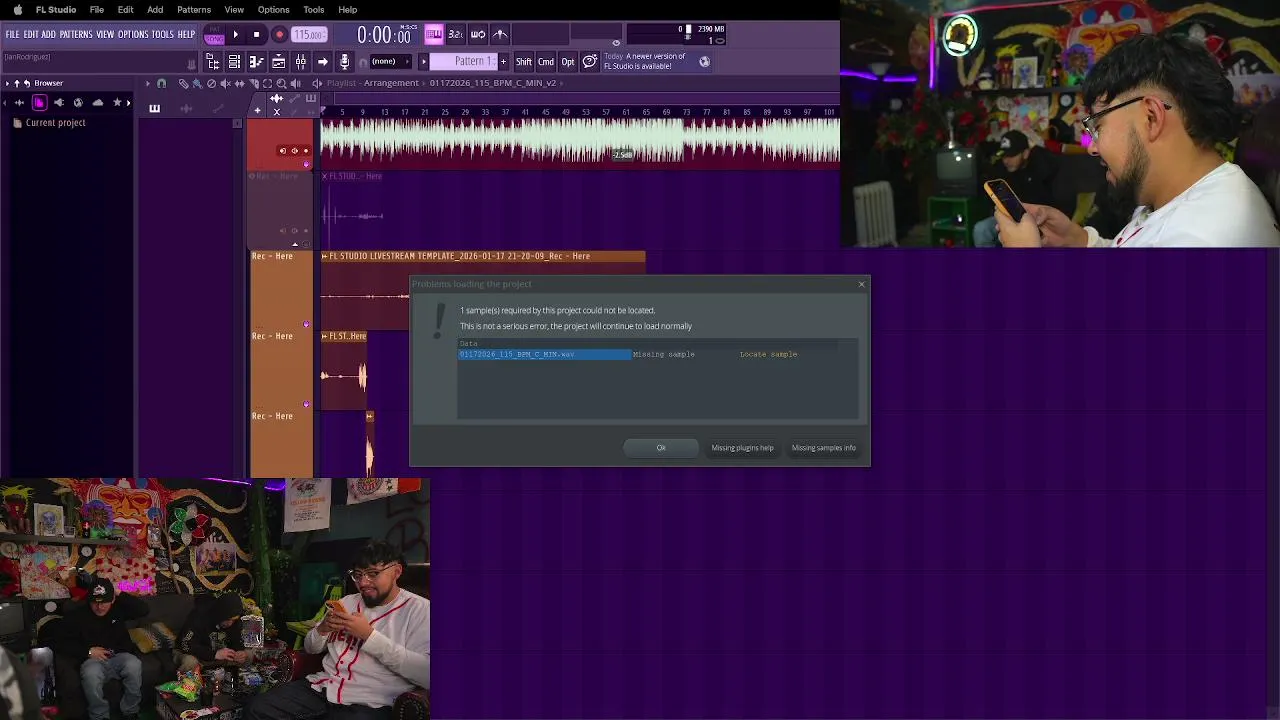Open macOS Tools menu bar item
Viewport: 1280px width, 720px height.
click(314, 10)
